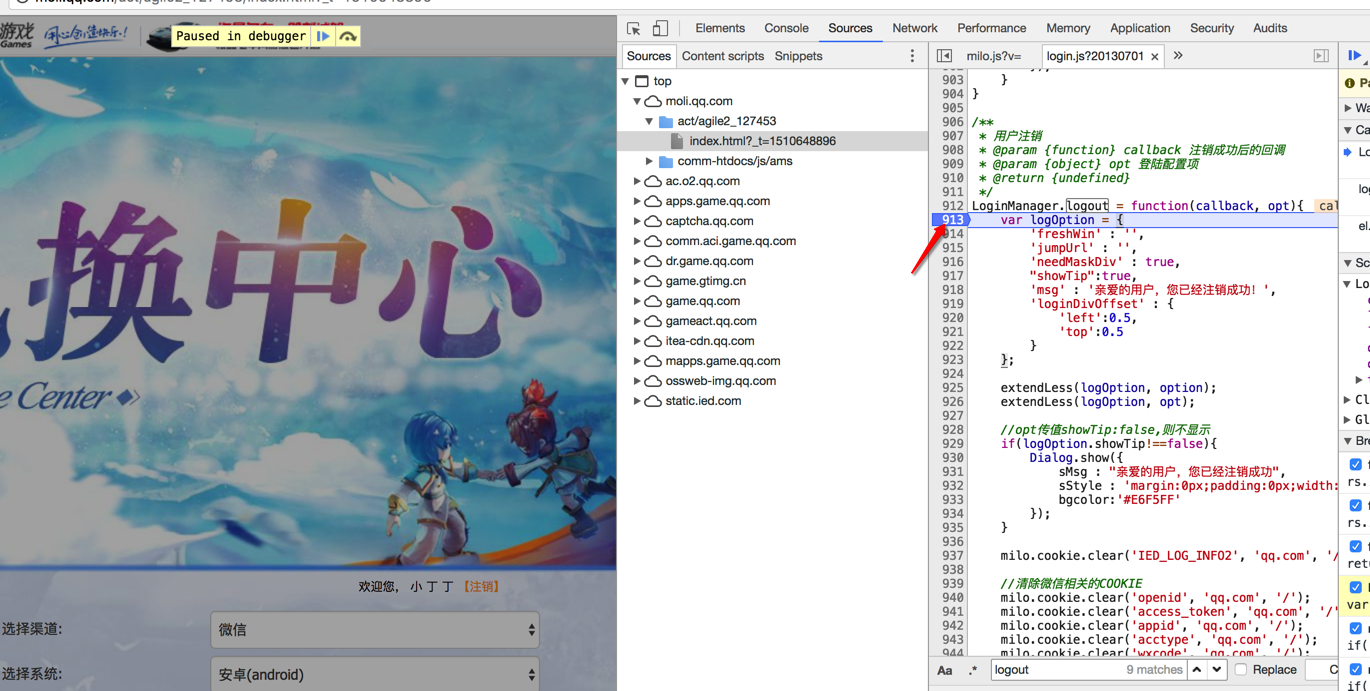
Task: Jump to previous logout match
Action: [1197, 670]
